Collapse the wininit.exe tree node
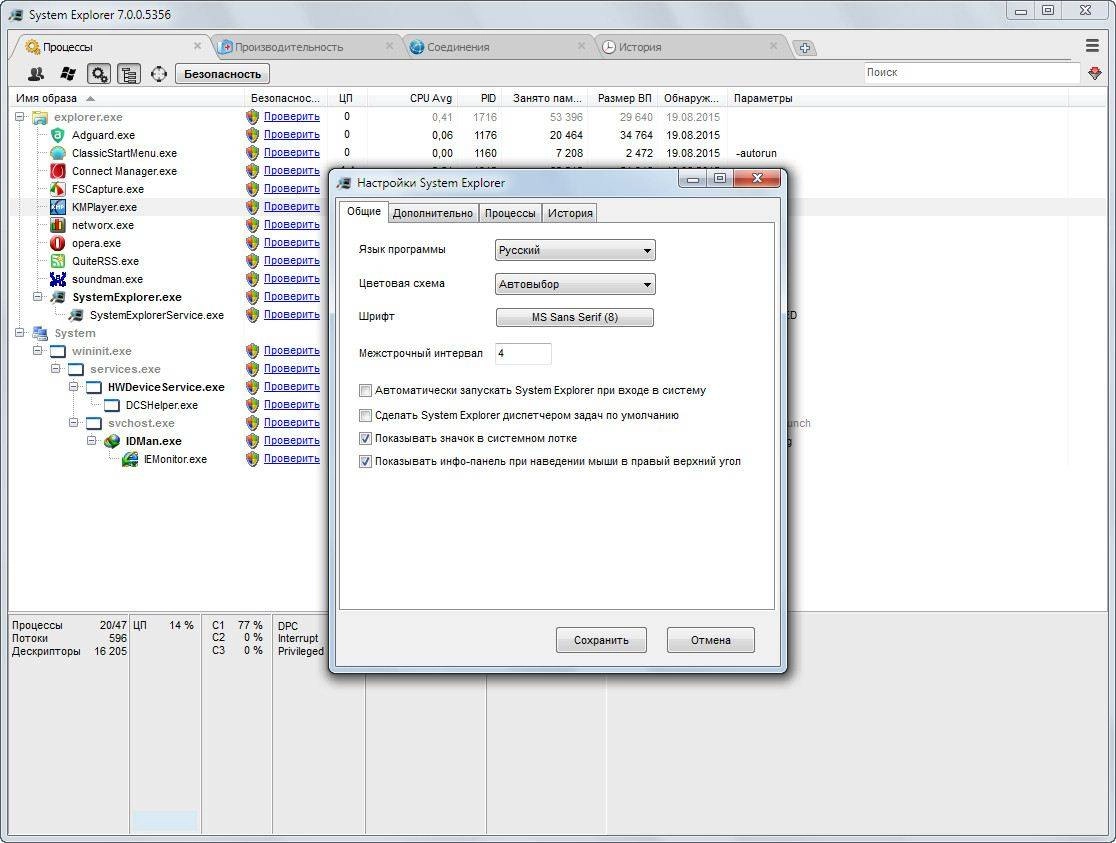This screenshot has height=843, width=1116. tap(38, 351)
